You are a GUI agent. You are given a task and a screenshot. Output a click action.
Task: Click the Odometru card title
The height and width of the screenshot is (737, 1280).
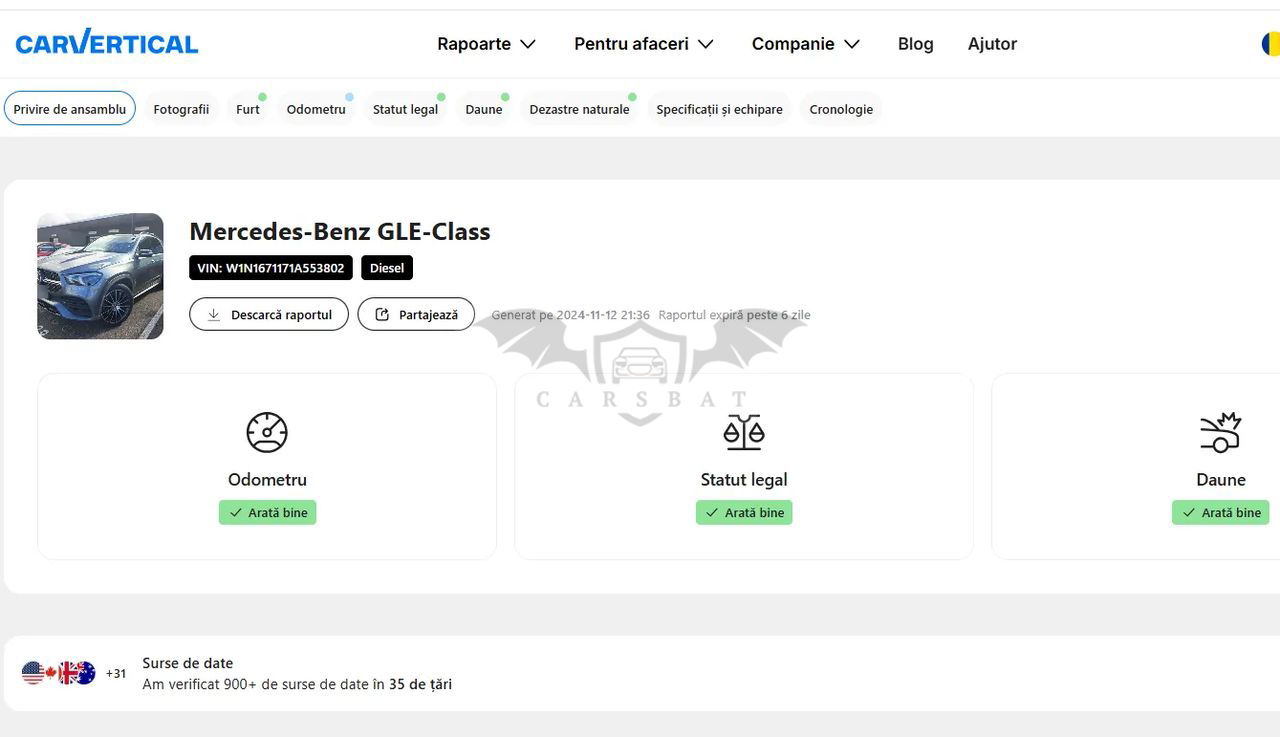[x=267, y=480]
